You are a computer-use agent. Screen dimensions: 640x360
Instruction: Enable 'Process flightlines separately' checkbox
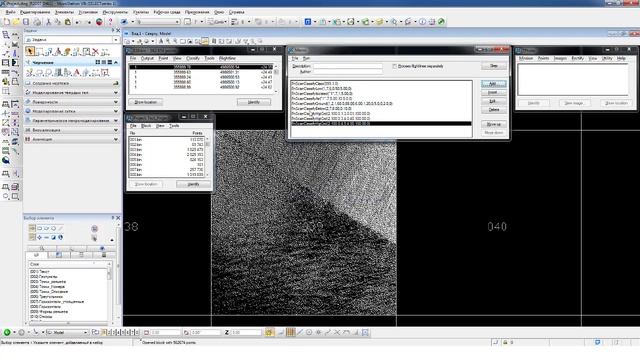pyautogui.click(x=394, y=66)
